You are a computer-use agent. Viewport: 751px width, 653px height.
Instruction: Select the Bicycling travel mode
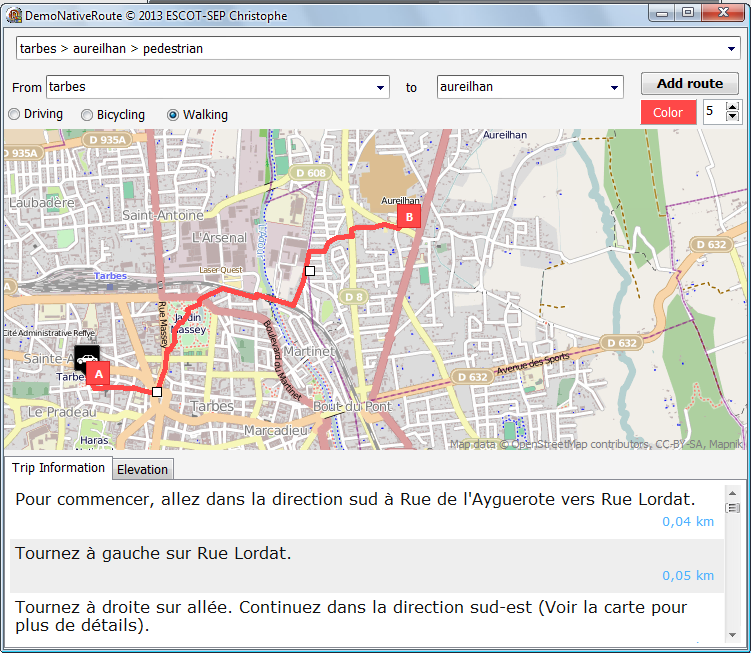(x=87, y=115)
